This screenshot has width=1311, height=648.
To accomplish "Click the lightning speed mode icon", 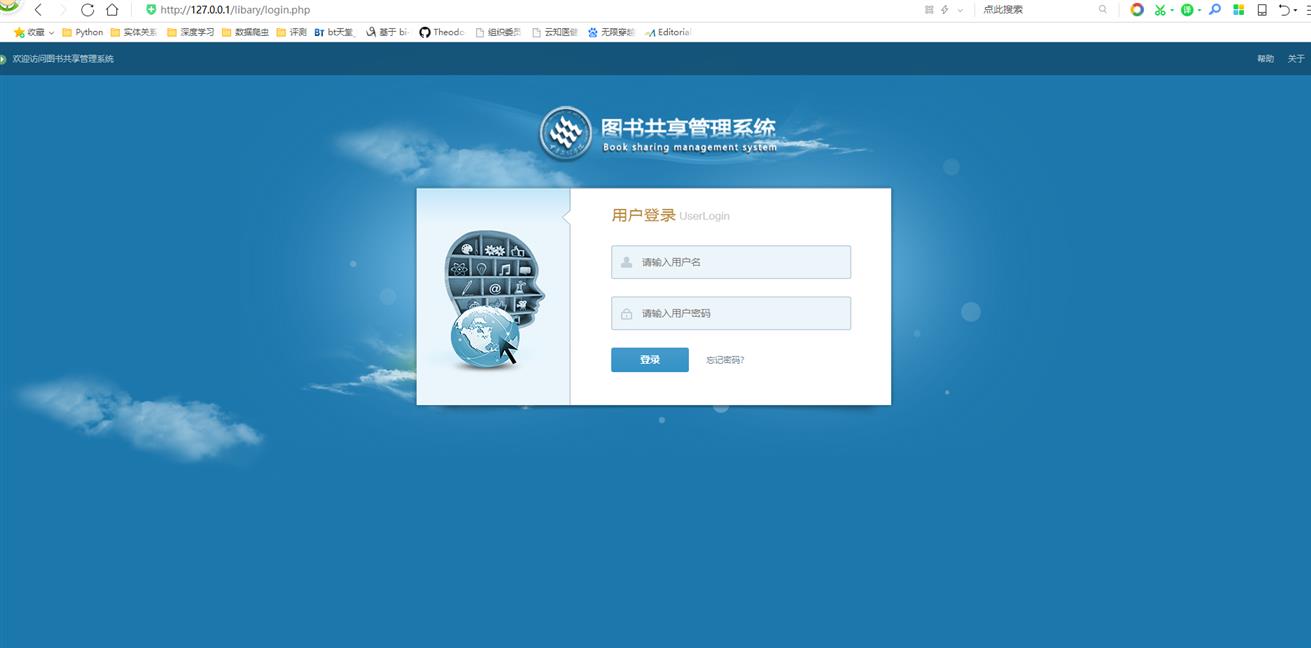I will 944,10.
